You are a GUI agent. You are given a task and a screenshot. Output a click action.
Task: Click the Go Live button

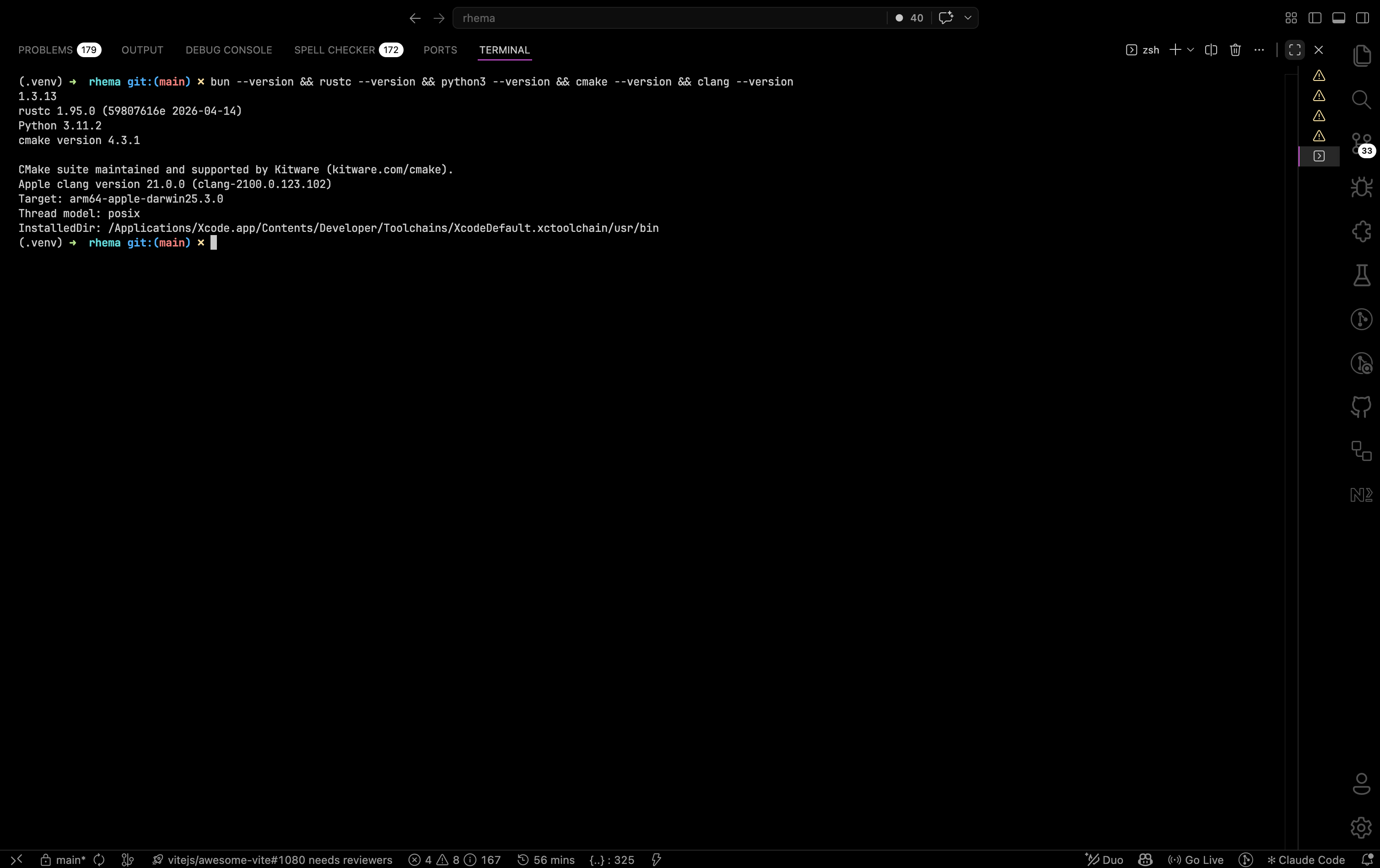click(x=1196, y=859)
